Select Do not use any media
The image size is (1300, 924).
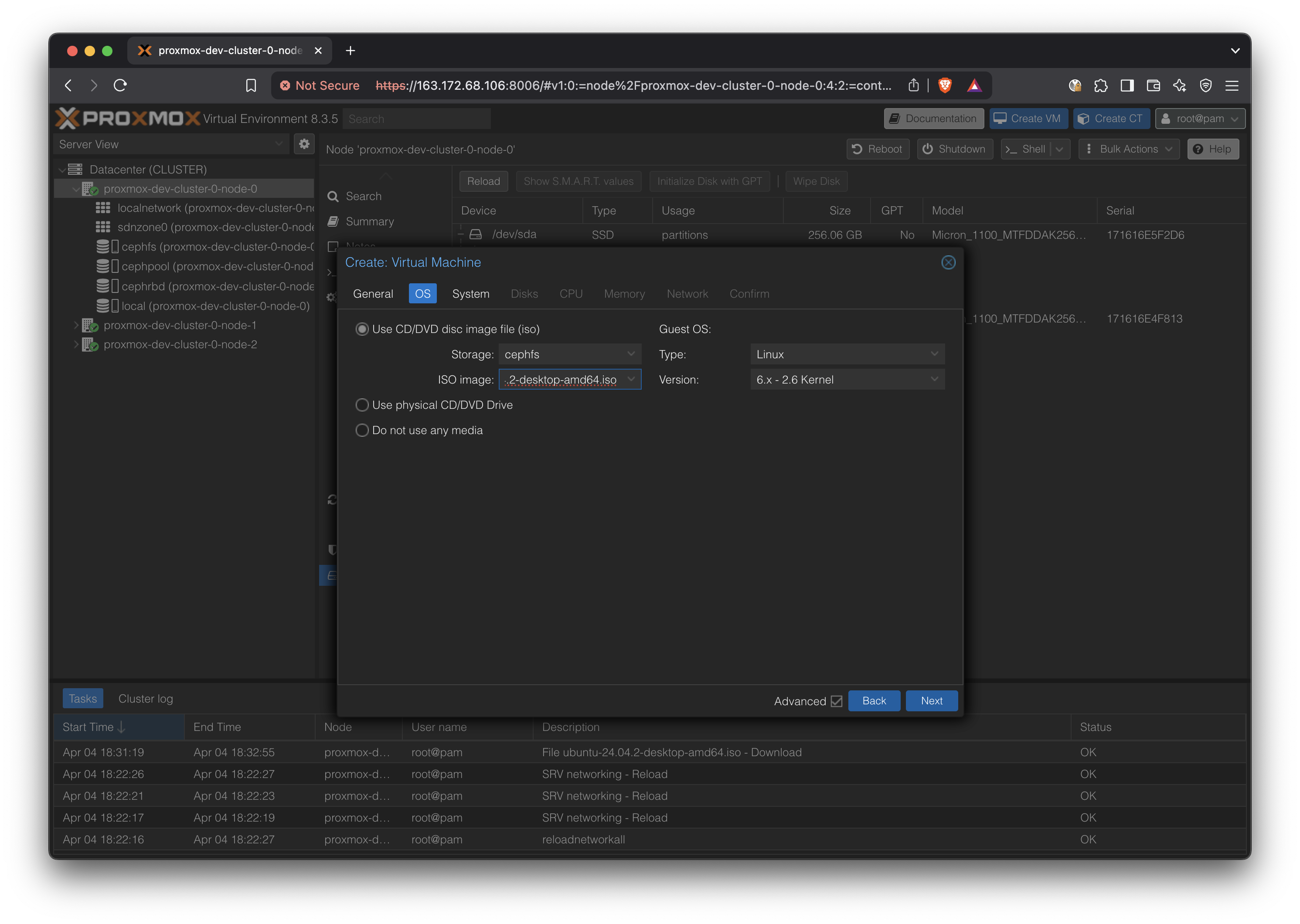tap(362, 430)
